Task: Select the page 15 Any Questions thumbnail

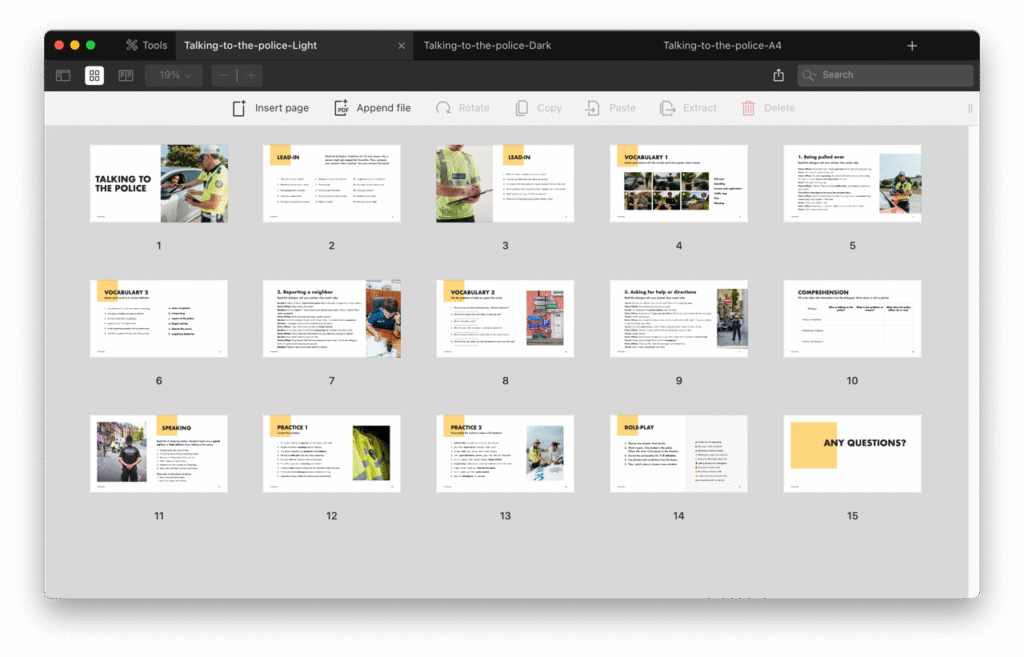Action: click(852, 443)
